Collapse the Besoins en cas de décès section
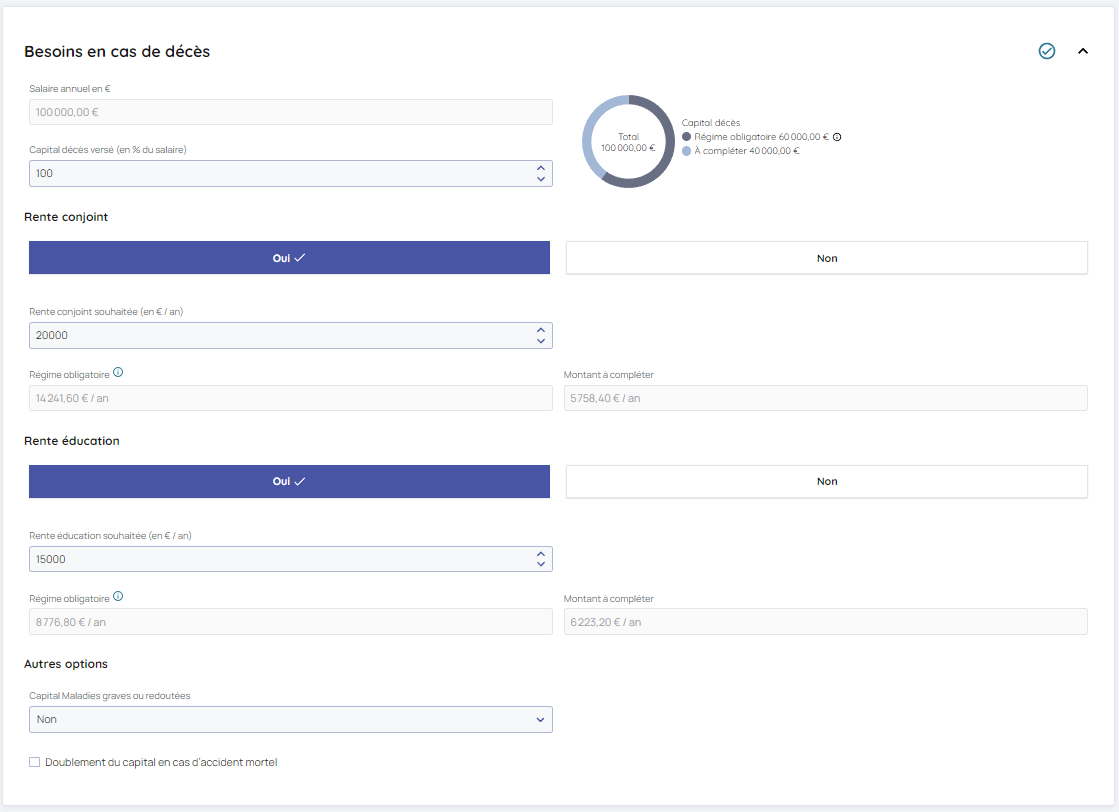 (x=1083, y=51)
